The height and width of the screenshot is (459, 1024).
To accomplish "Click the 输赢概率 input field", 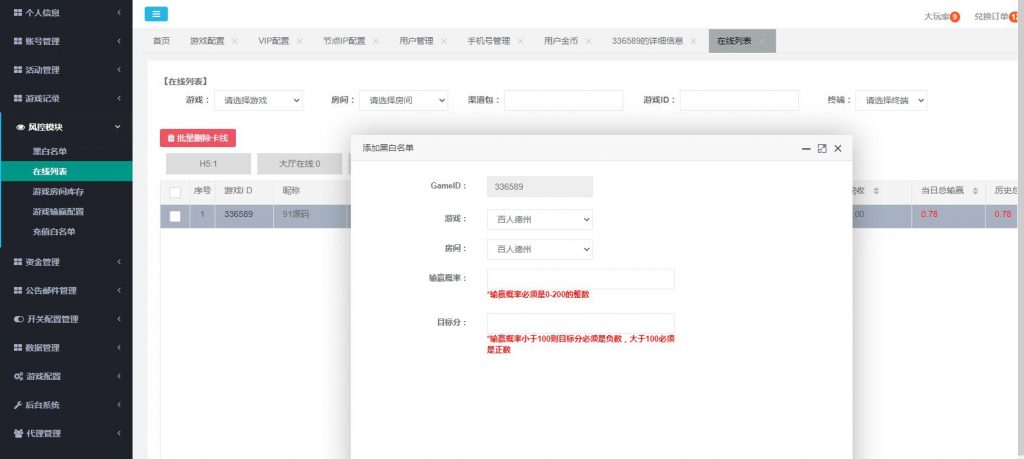I will [x=580, y=279].
